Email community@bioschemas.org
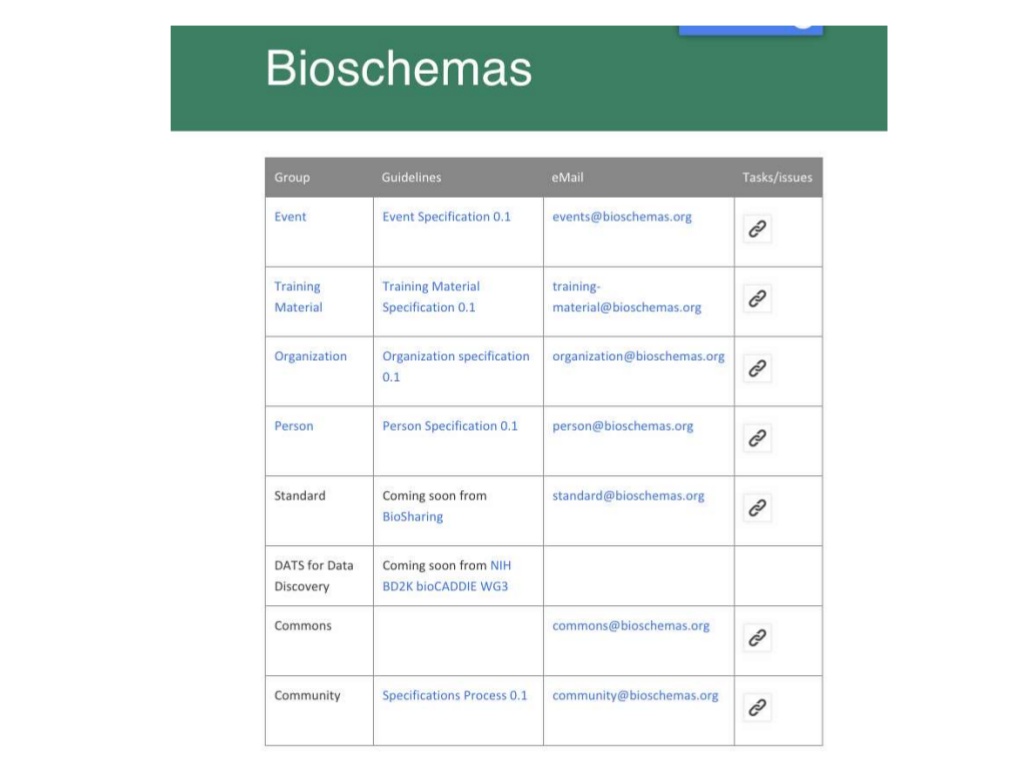The height and width of the screenshot is (768, 1024). [x=635, y=696]
